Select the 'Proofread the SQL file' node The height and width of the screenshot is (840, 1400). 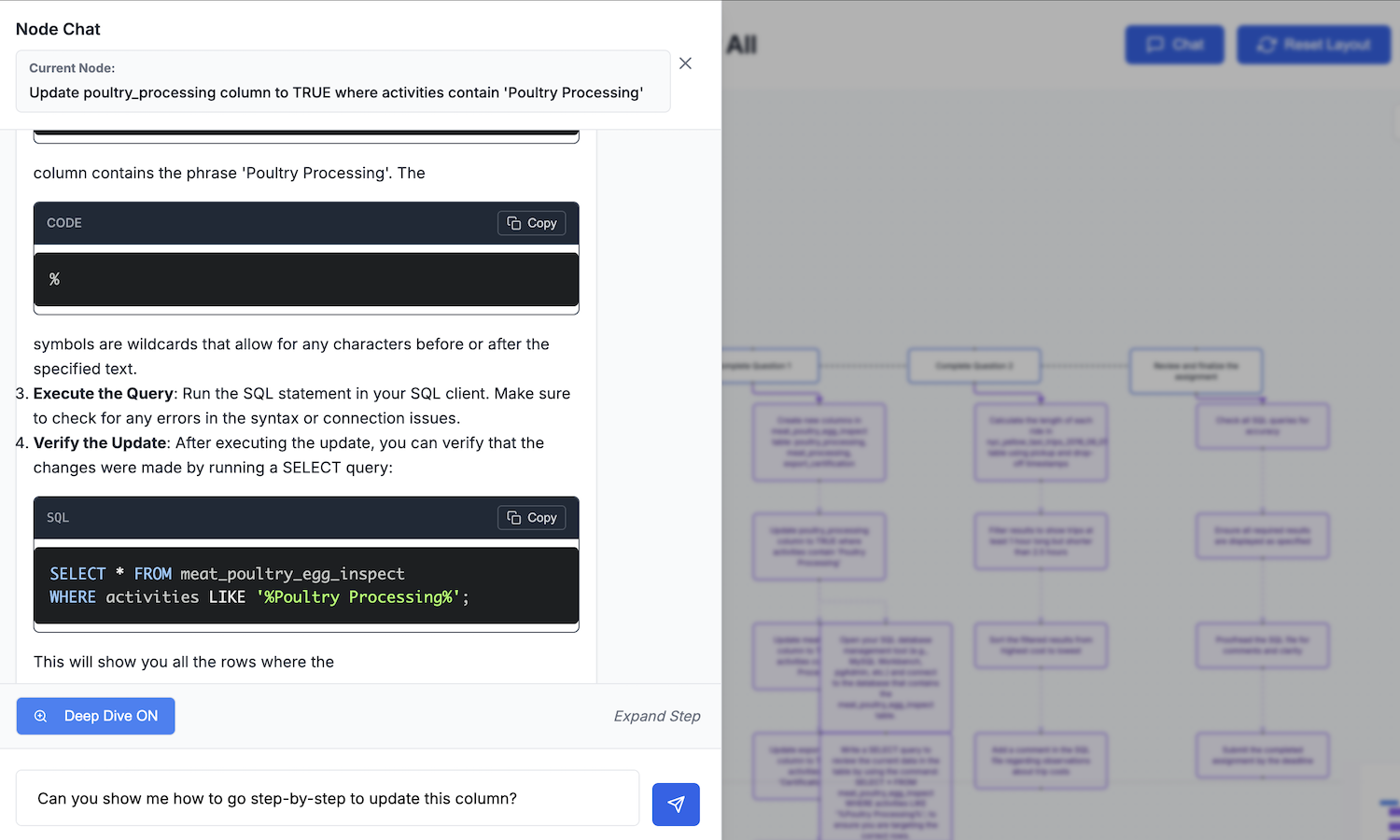[1262, 645]
